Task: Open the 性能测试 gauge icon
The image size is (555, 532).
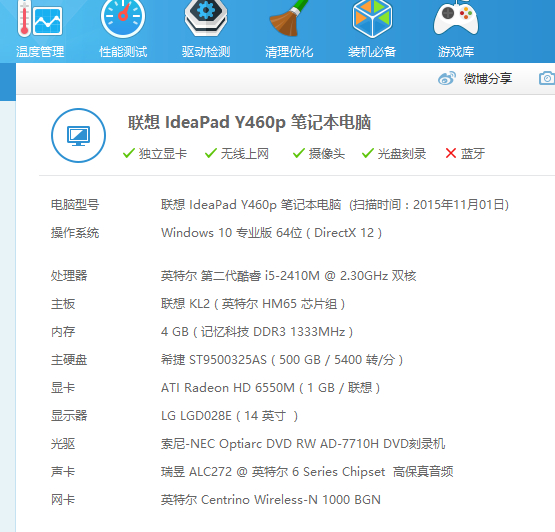Action: click(x=123, y=18)
